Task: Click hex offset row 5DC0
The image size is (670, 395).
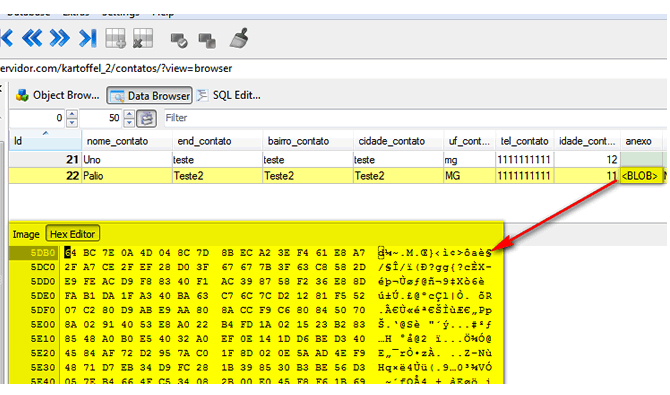Action: (x=43, y=268)
